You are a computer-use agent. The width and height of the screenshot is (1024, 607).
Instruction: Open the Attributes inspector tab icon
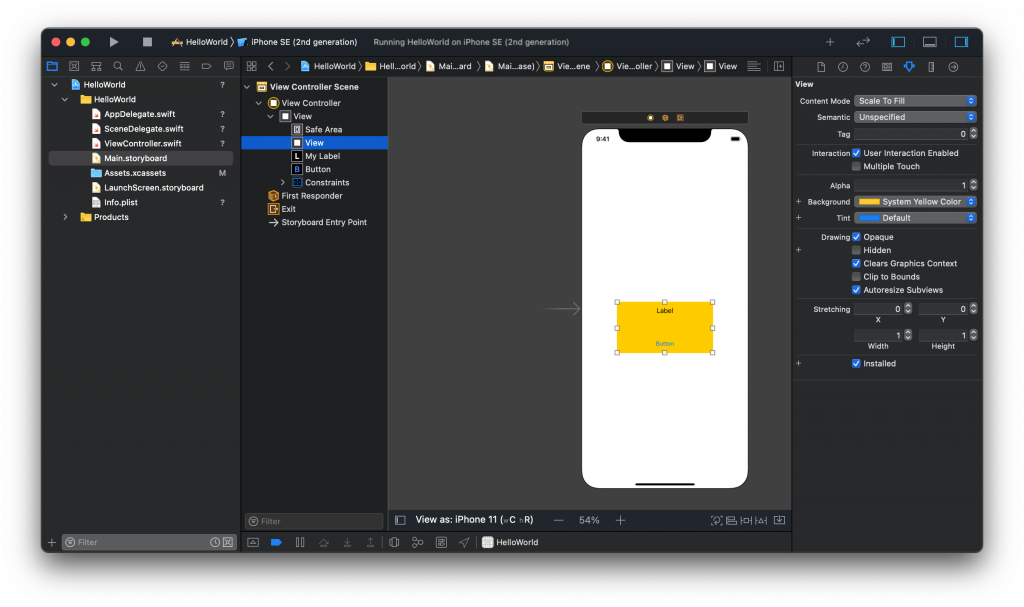pyautogui.click(x=909, y=67)
